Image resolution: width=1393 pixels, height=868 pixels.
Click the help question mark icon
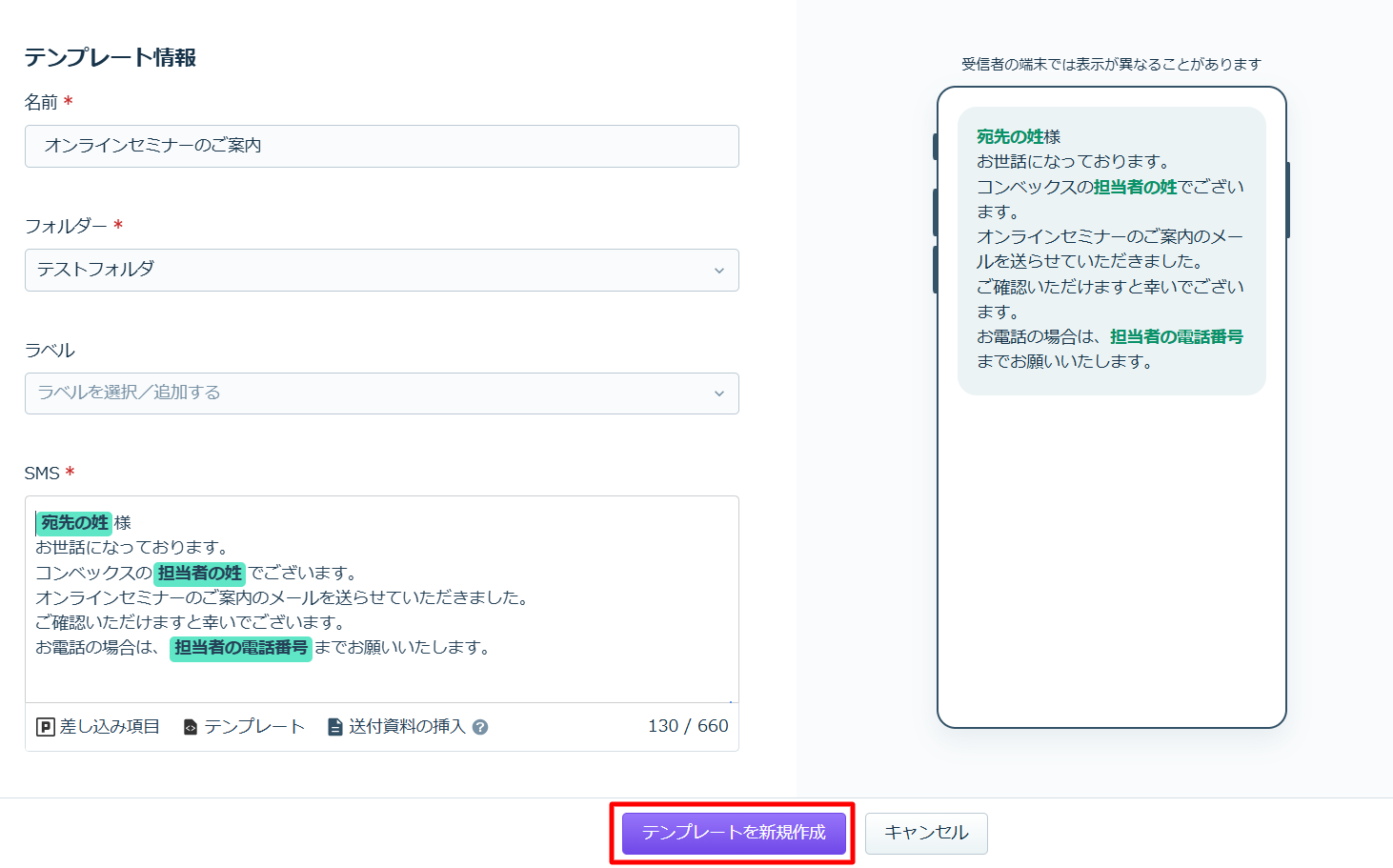tap(480, 727)
